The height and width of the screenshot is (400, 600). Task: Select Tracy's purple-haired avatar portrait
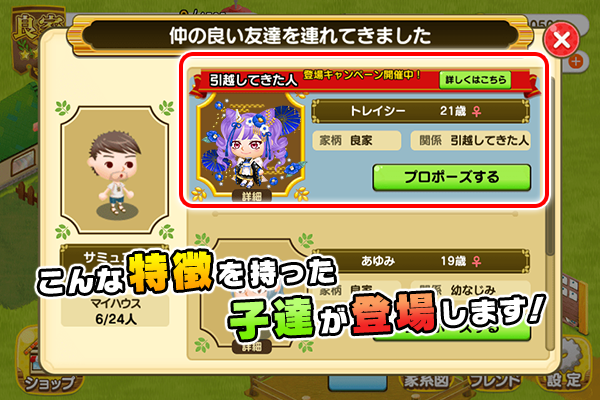(251, 145)
